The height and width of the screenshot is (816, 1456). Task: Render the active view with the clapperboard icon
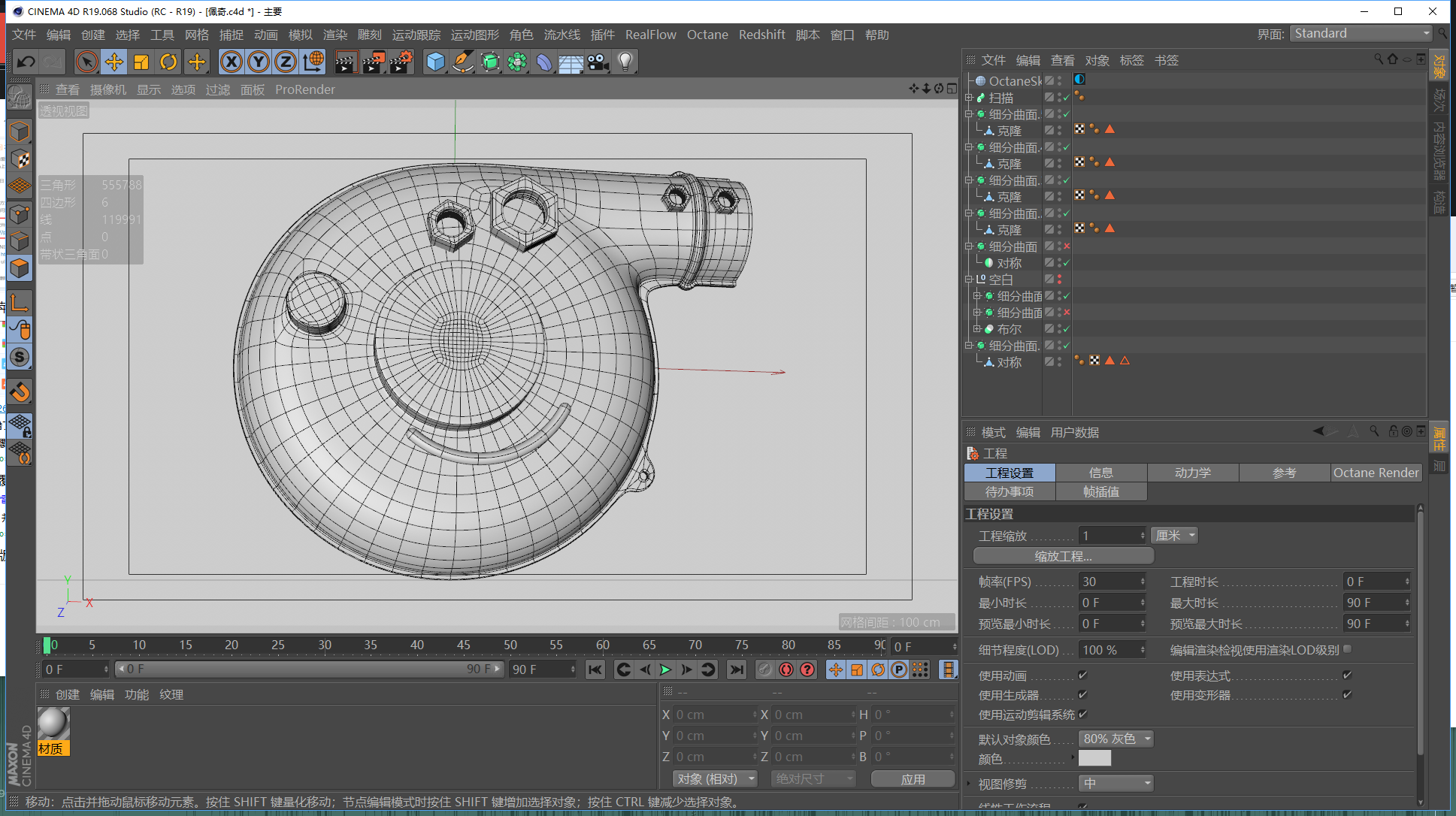tap(346, 62)
